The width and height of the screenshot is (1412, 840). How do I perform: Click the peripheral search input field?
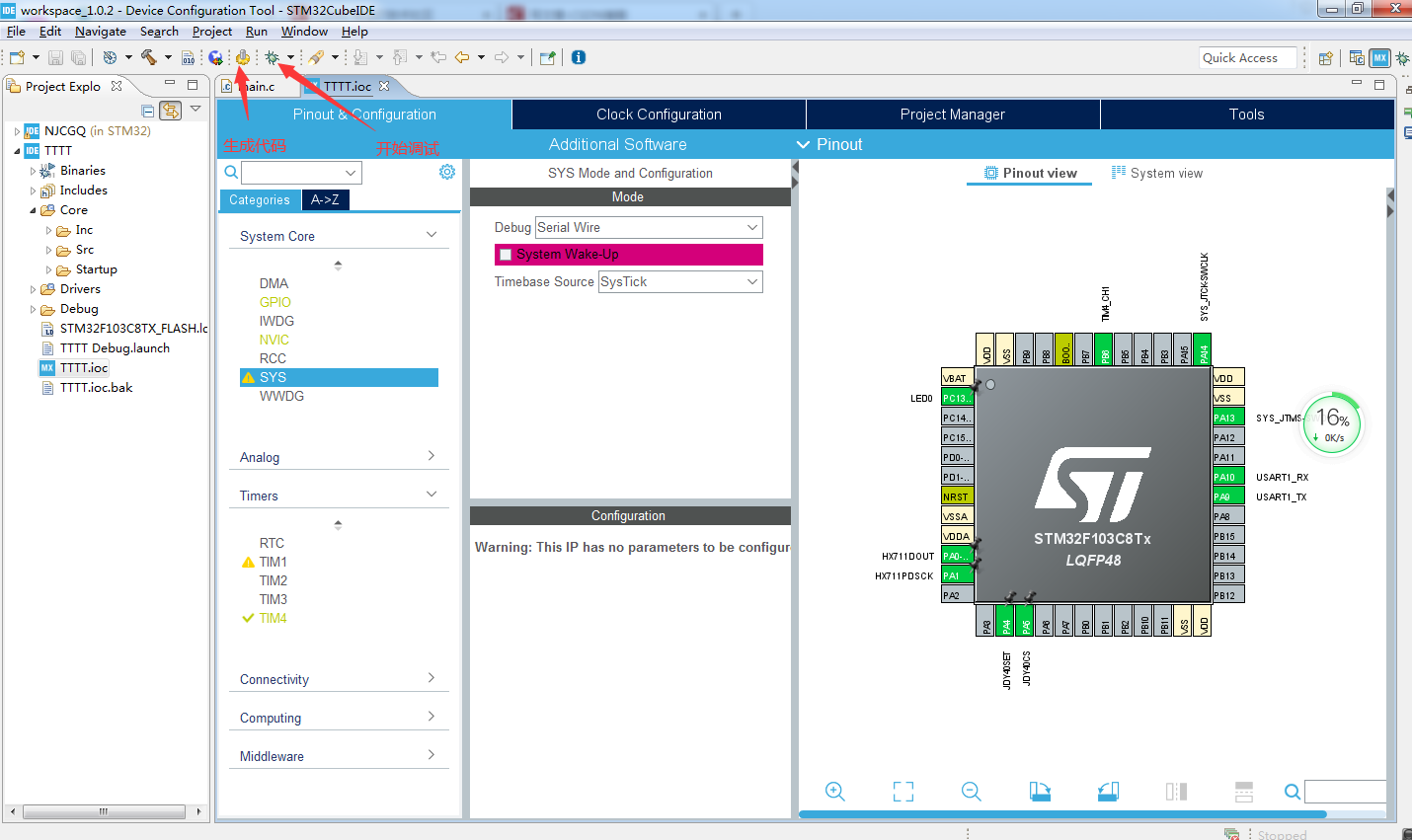click(296, 171)
